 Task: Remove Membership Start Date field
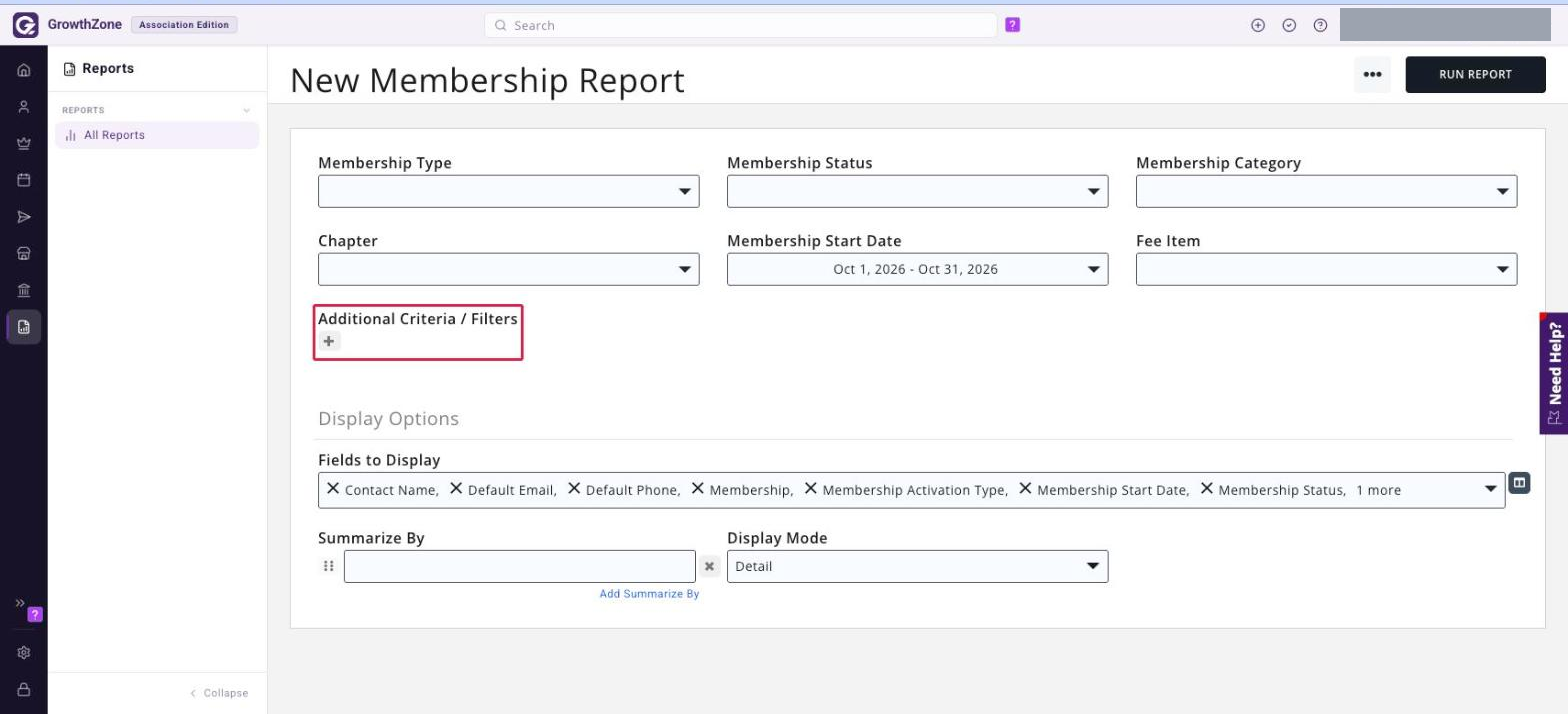coord(1026,489)
